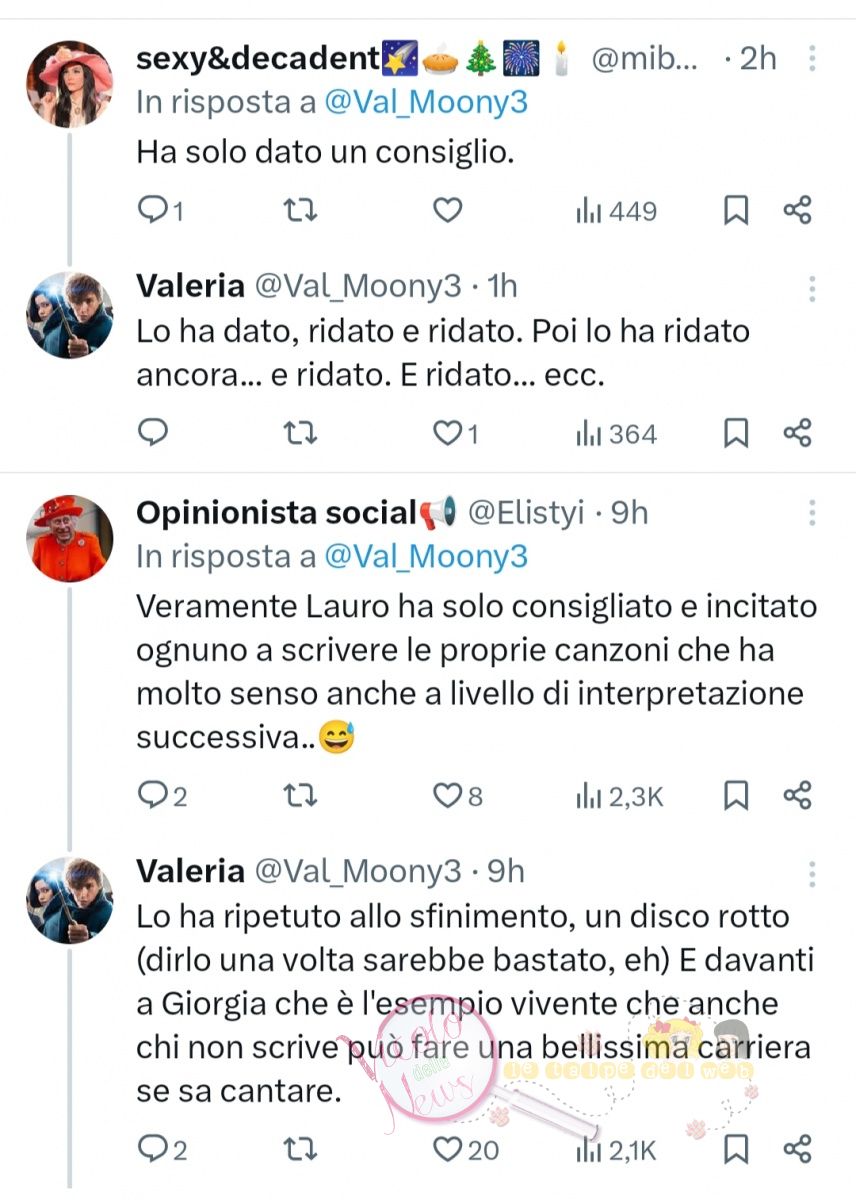
Task: View analytics showing 2,3K views
Action: tap(619, 795)
